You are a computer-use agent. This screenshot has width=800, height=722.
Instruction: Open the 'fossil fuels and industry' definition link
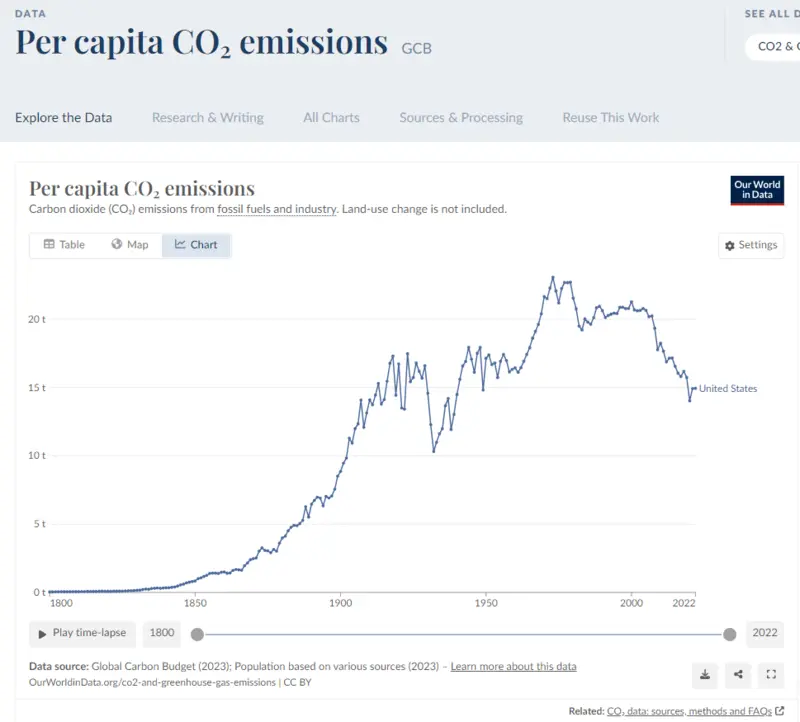point(277,209)
